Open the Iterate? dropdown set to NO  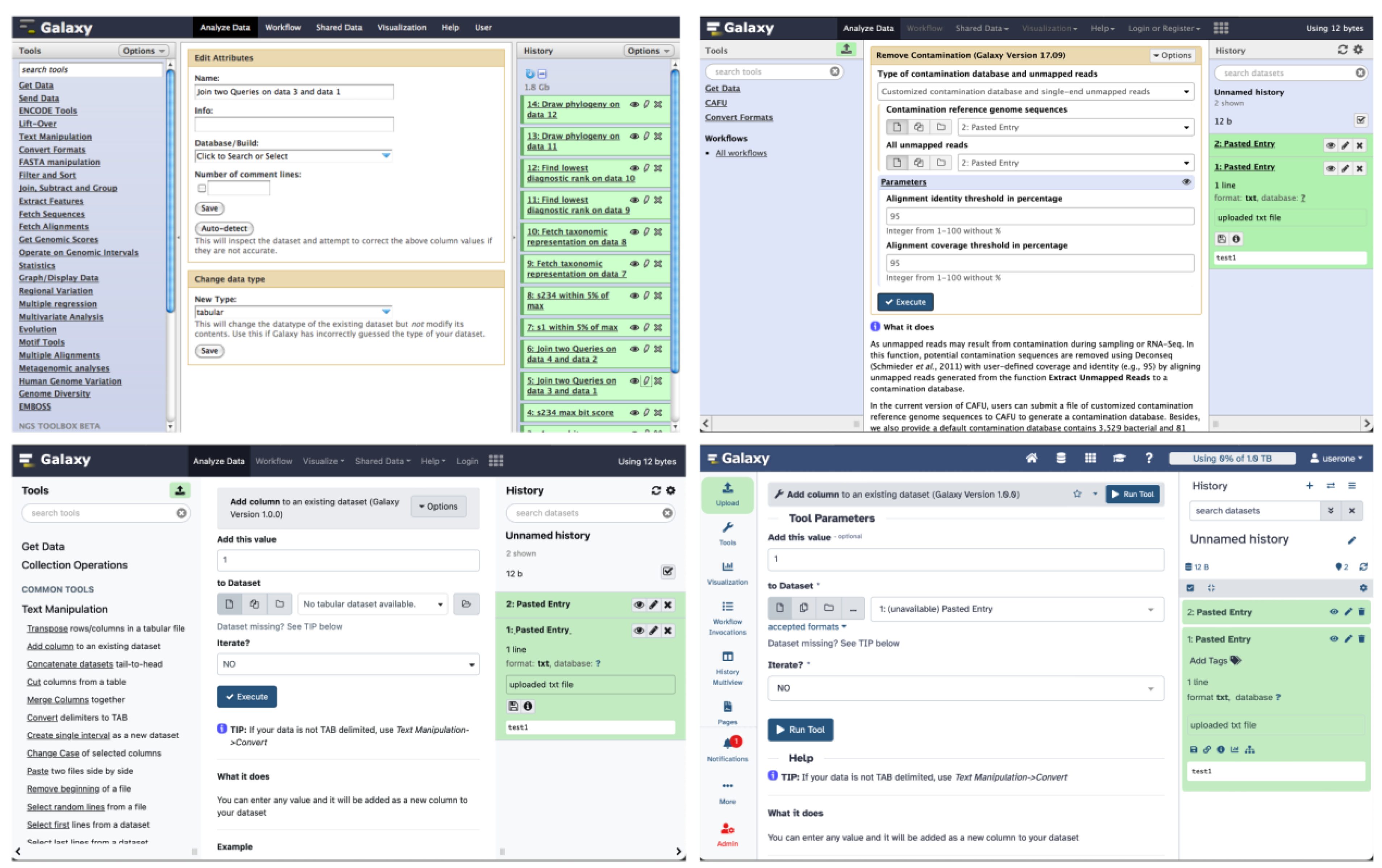(x=347, y=664)
